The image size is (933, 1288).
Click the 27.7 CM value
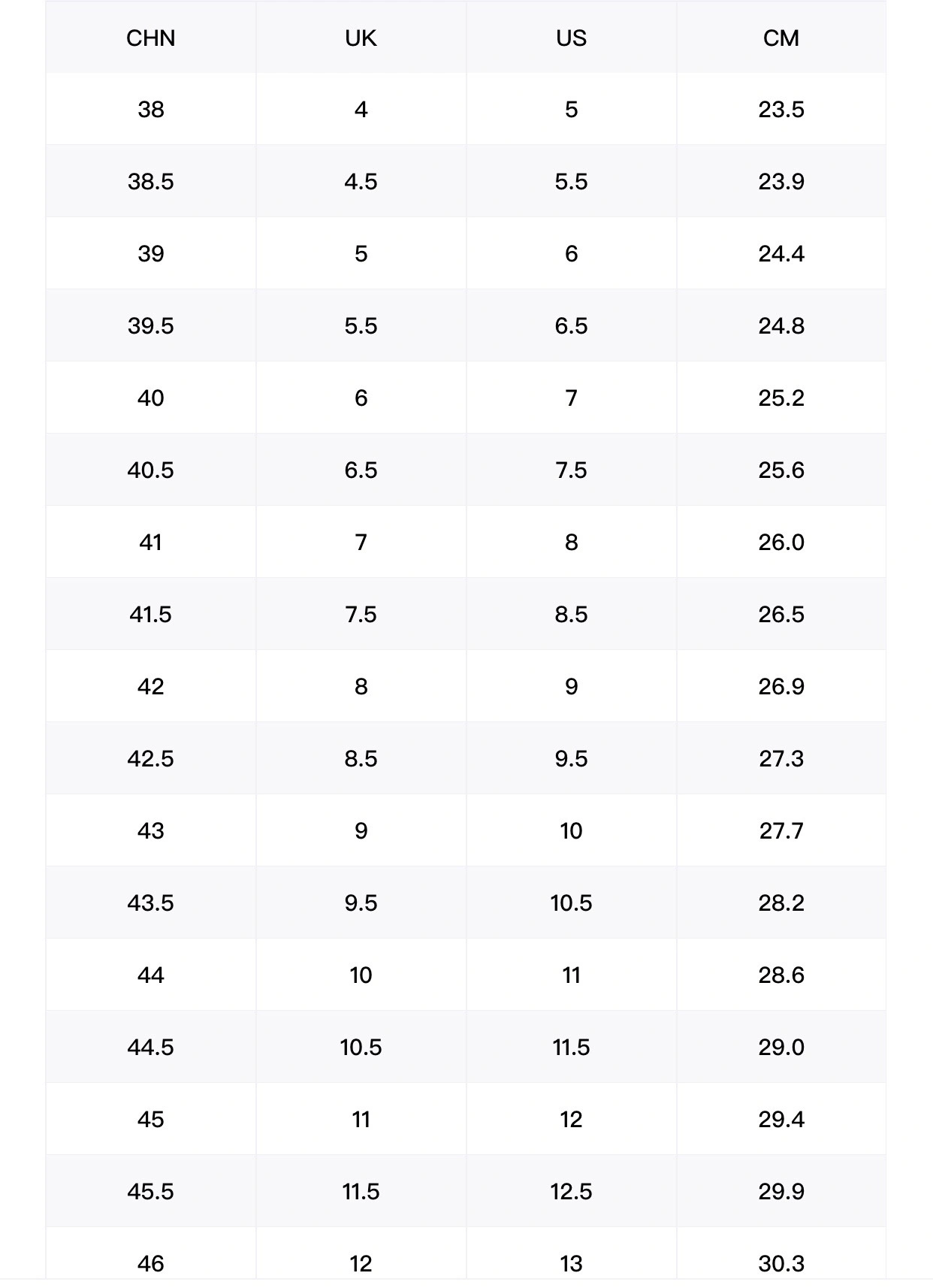point(781,831)
